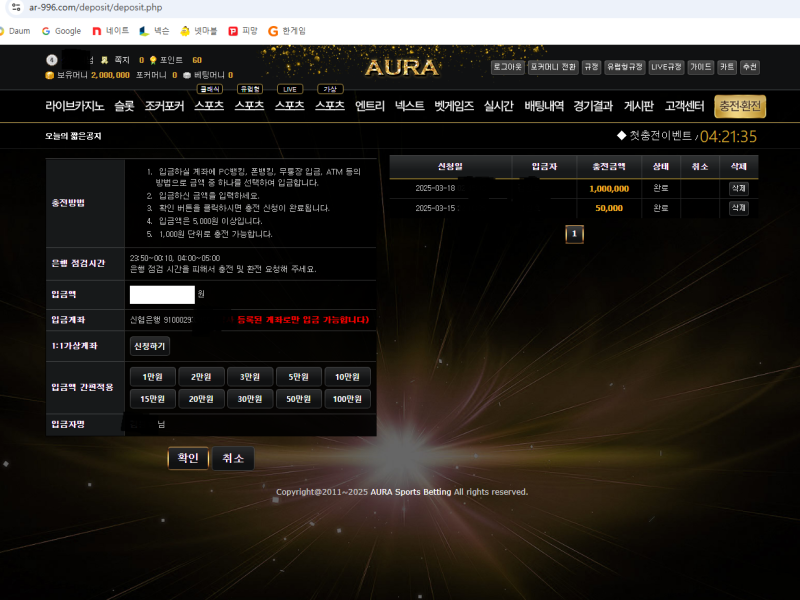This screenshot has width=800, height=600.
Task: Click the 넥슨 bookmark icon
Action: [144, 31]
